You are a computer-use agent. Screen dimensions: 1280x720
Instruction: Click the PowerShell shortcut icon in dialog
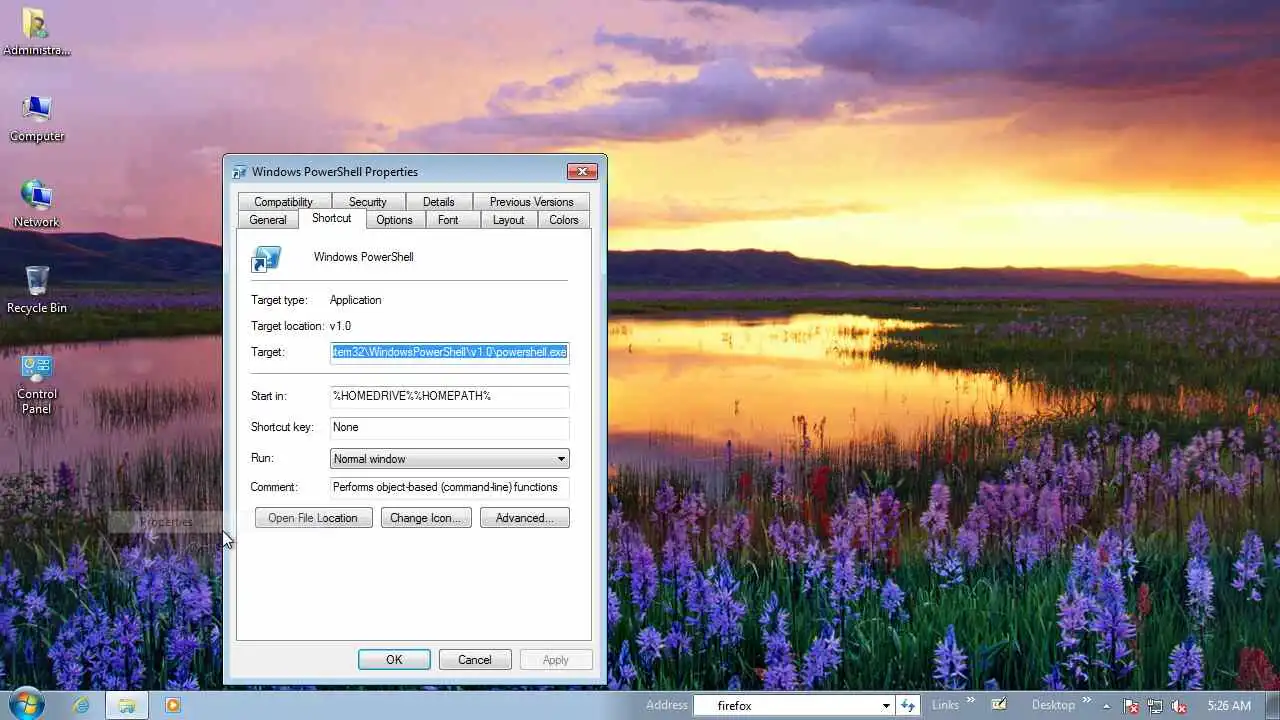(266, 258)
